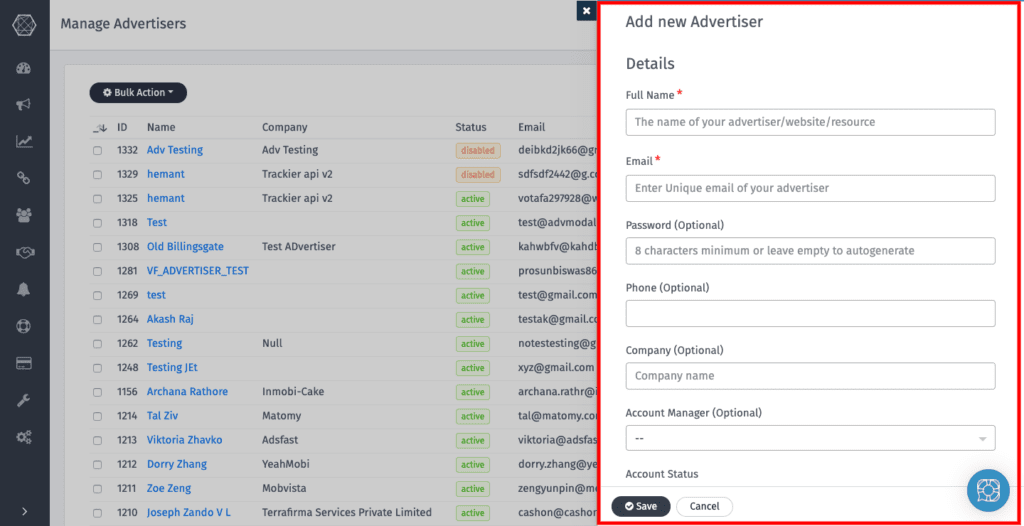Expand the Account Manager dropdown

[810, 438]
